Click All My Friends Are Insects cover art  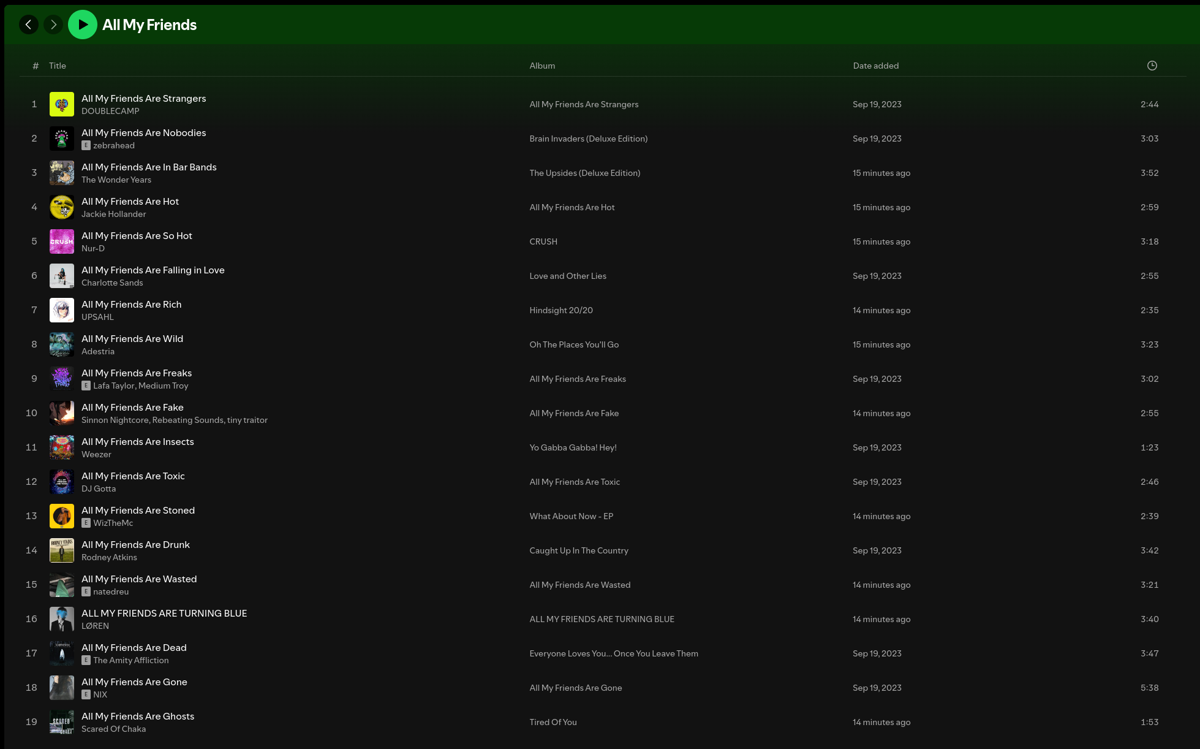pos(62,447)
